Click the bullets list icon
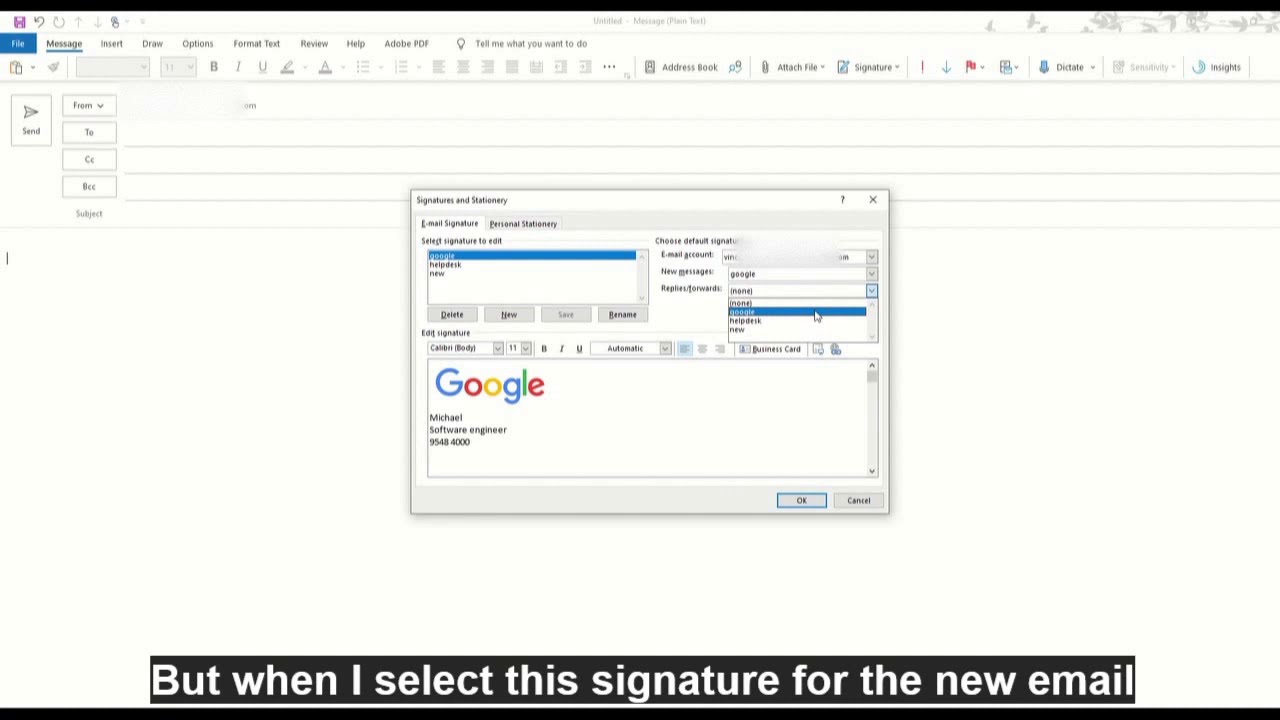Viewport: 1280px width, 720px height. 363,67
